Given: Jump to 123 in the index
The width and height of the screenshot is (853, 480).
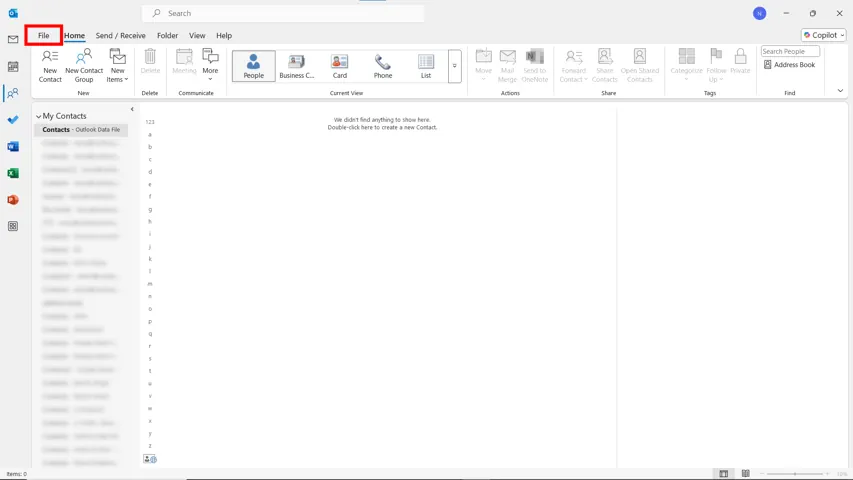Looking at the screenshot, I should 150,122.
